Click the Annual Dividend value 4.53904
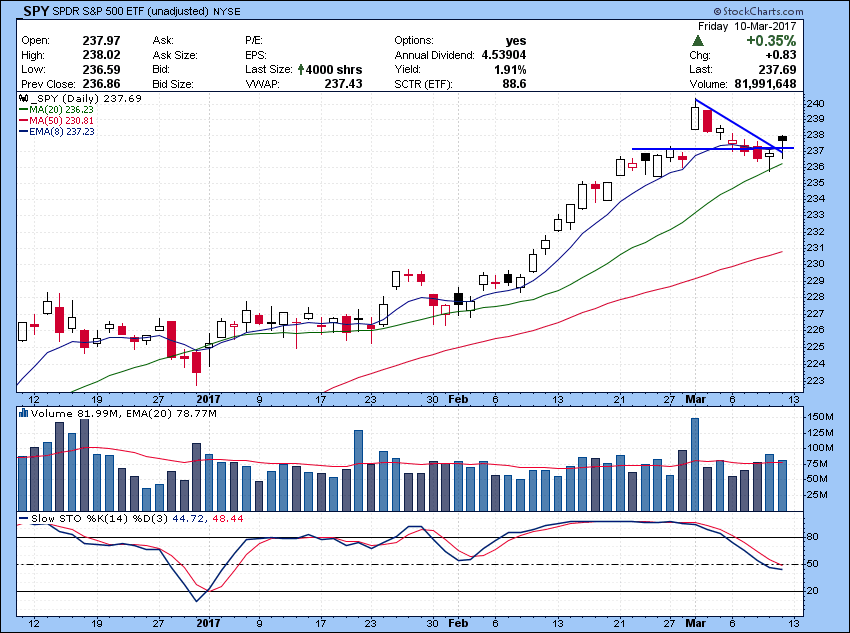This screenshot has height=633, width=850. coord(504,55)
